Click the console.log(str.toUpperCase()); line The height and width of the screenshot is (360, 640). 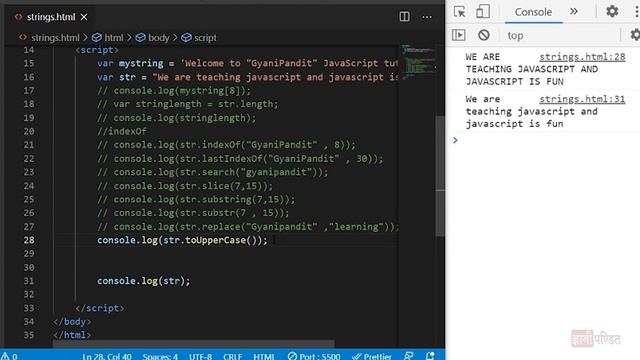click(x=182, y=240)
